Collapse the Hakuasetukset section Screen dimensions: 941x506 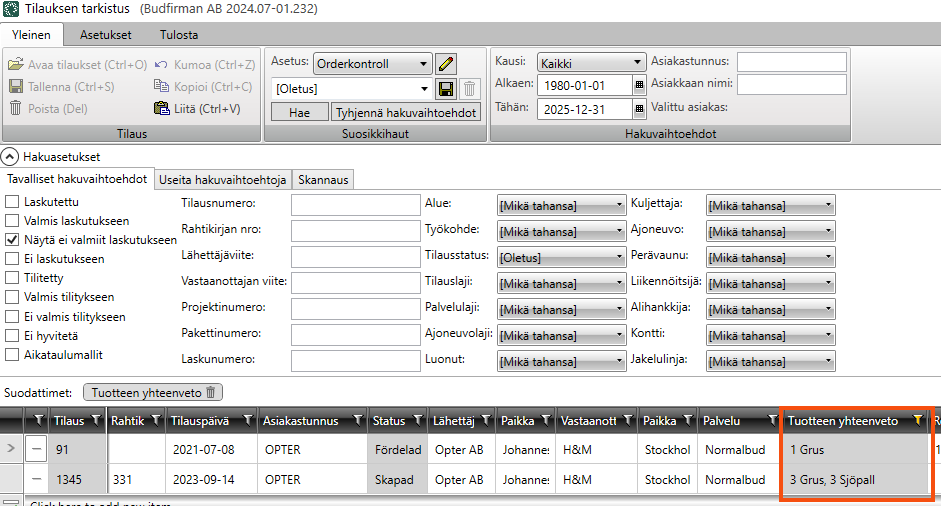click(x=10, y=156)
